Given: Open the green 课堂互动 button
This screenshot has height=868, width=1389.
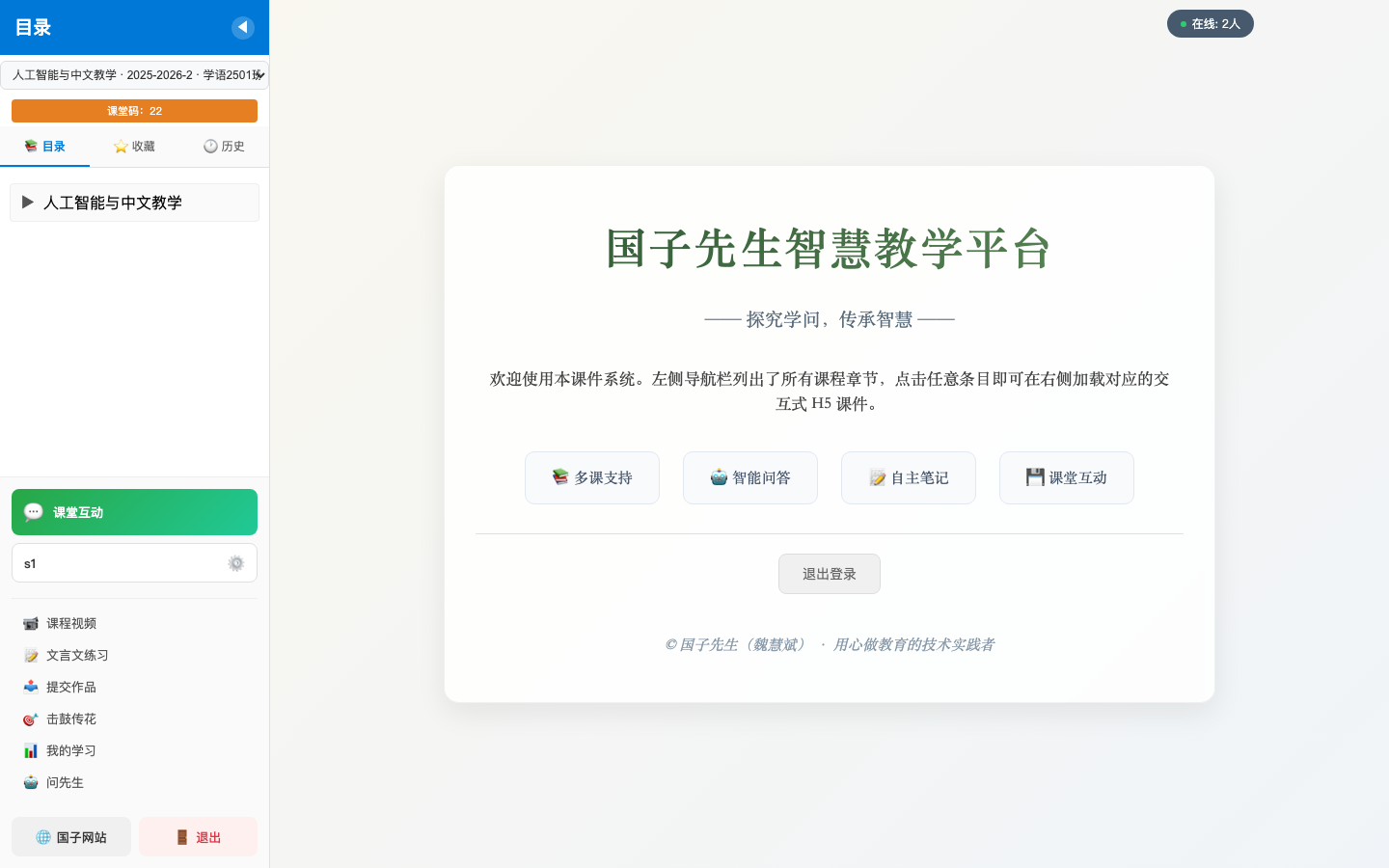Looking at the screenshot, I should (134, 512).
